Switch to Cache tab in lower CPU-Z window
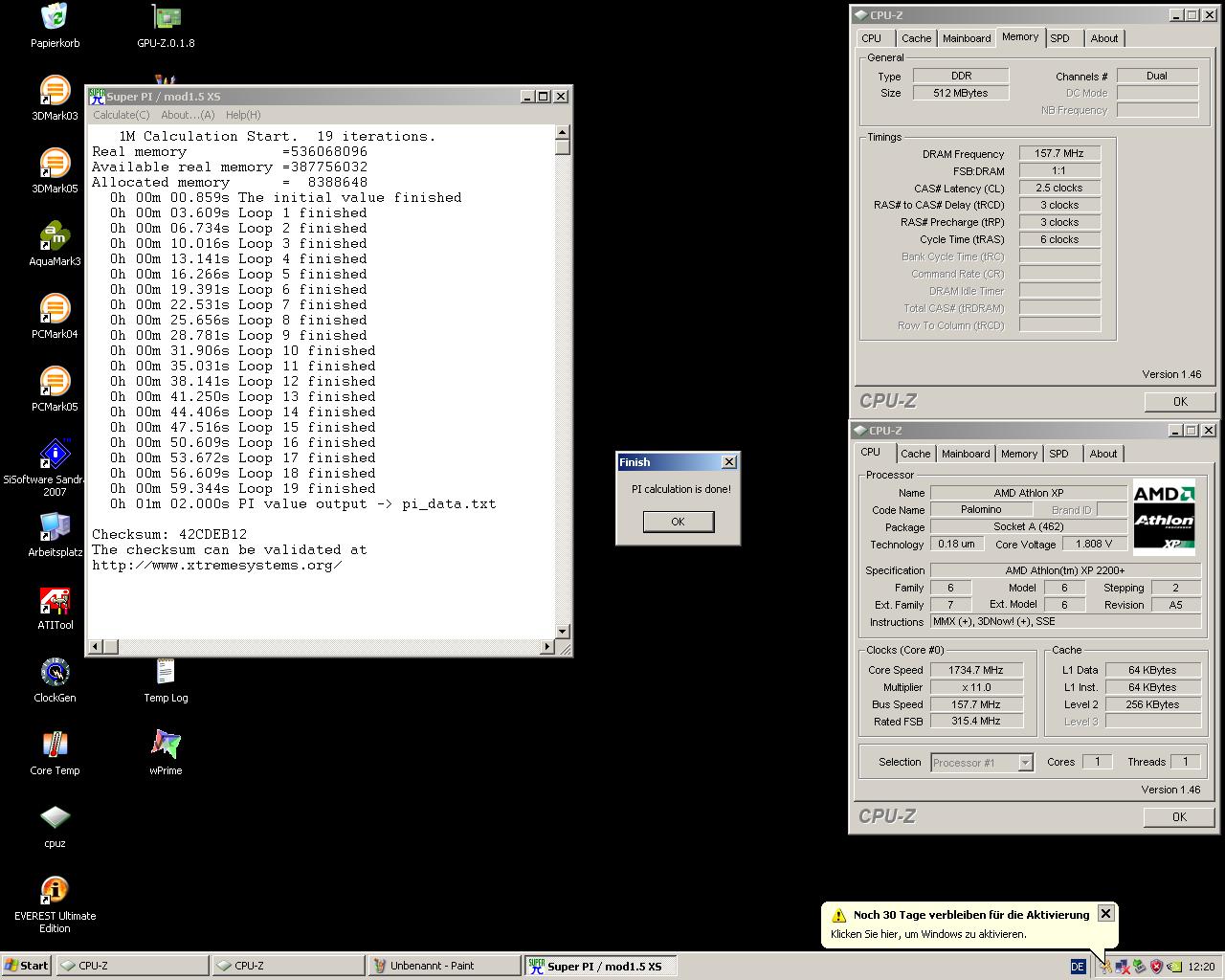 tap(915, 454)
